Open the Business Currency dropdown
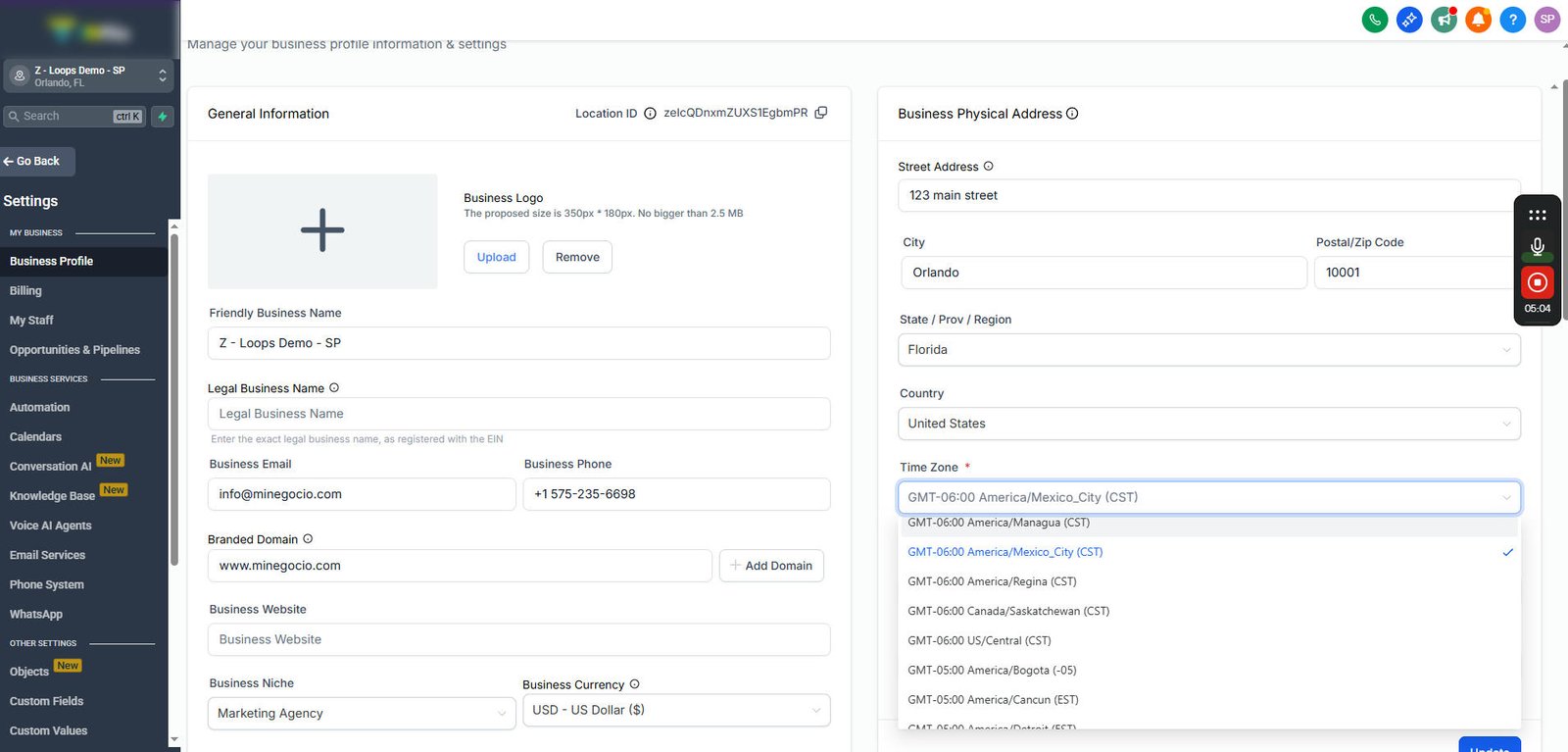Screen dimensions: 1568x752 coord(676,710)
